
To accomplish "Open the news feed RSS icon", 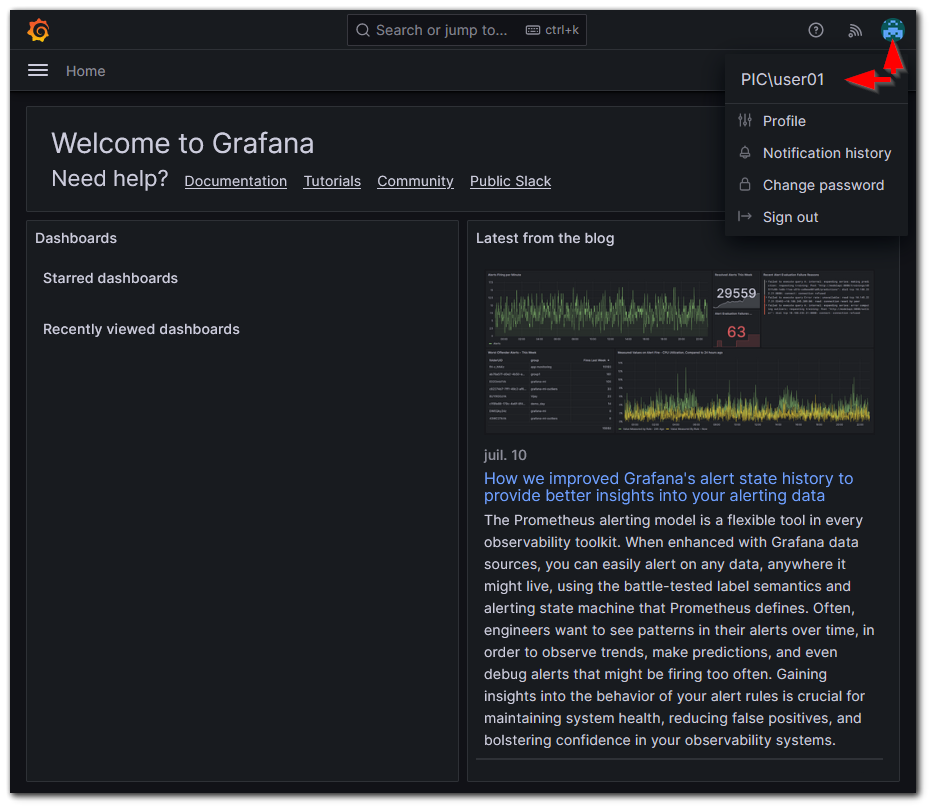I will [x=855, y=30].
